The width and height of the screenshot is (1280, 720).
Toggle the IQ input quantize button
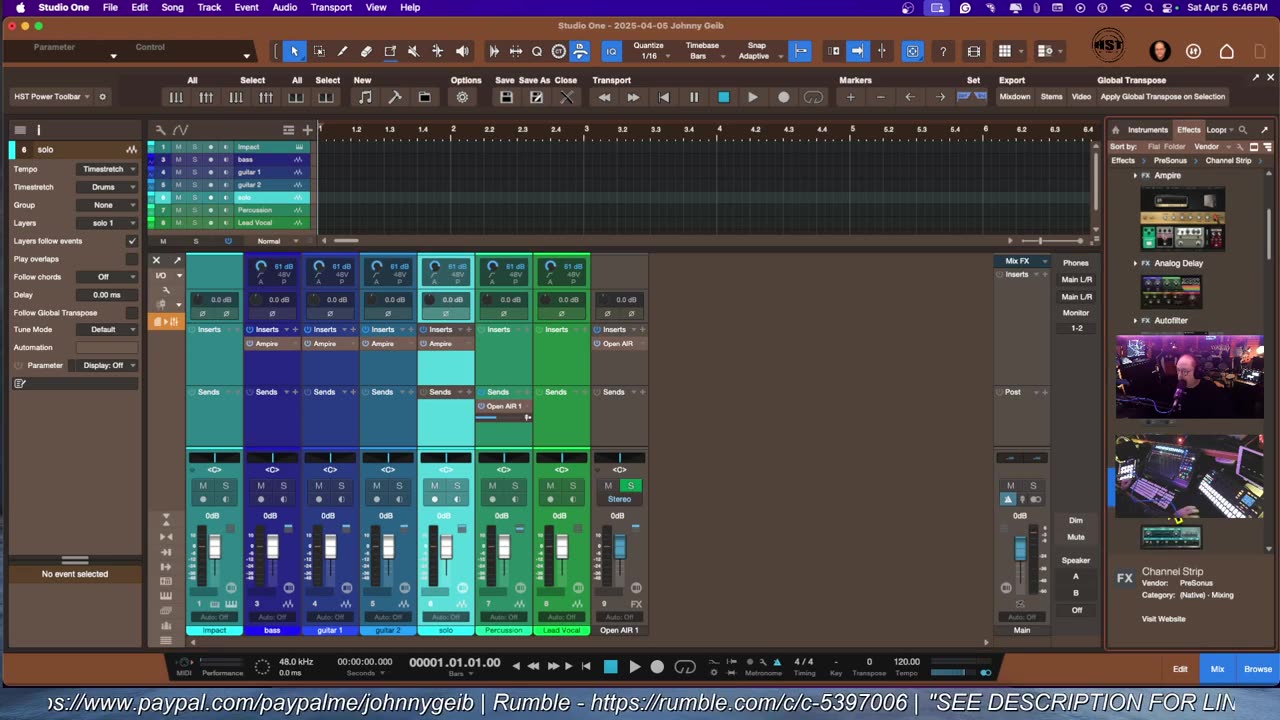pyautogui.click(x=611, y=51)
